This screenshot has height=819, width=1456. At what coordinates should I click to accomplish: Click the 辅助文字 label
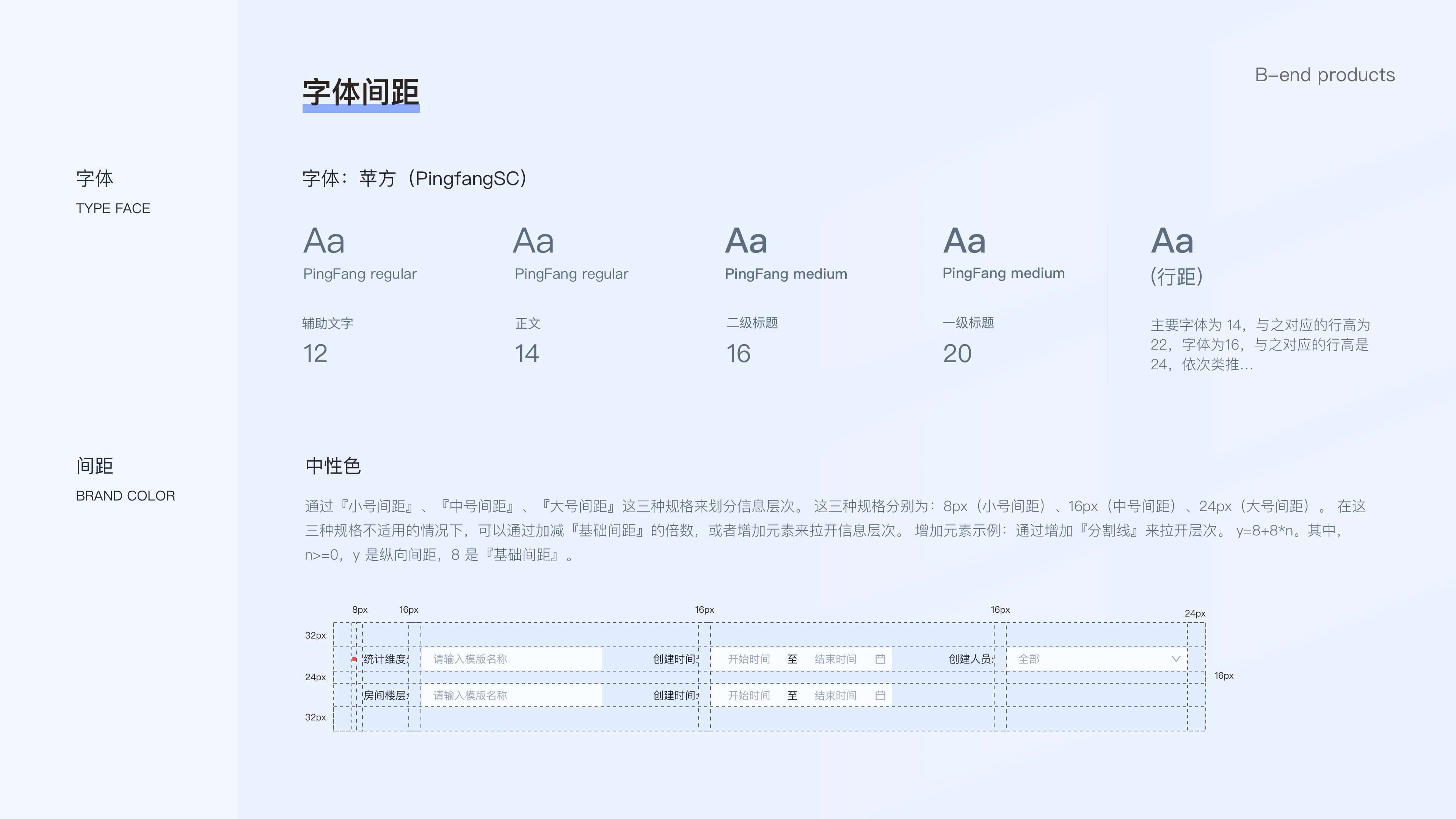[328, 323]
